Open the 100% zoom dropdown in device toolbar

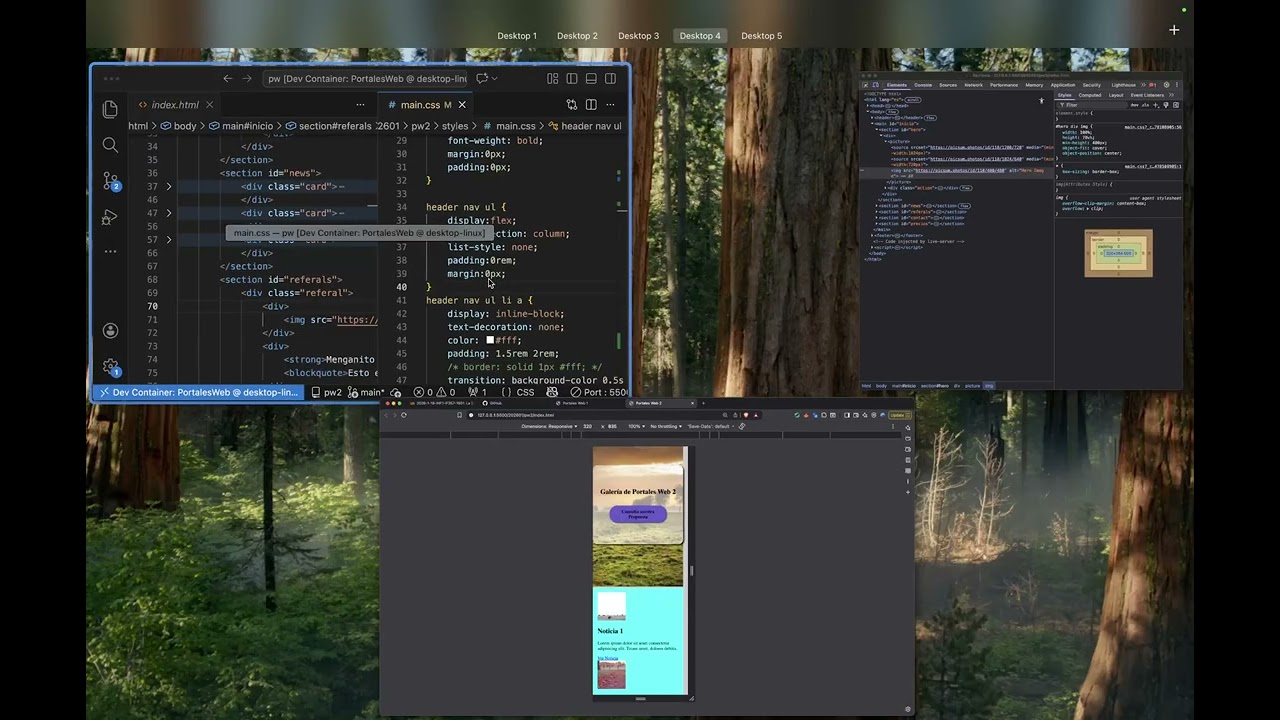click(x=635, y=426)
